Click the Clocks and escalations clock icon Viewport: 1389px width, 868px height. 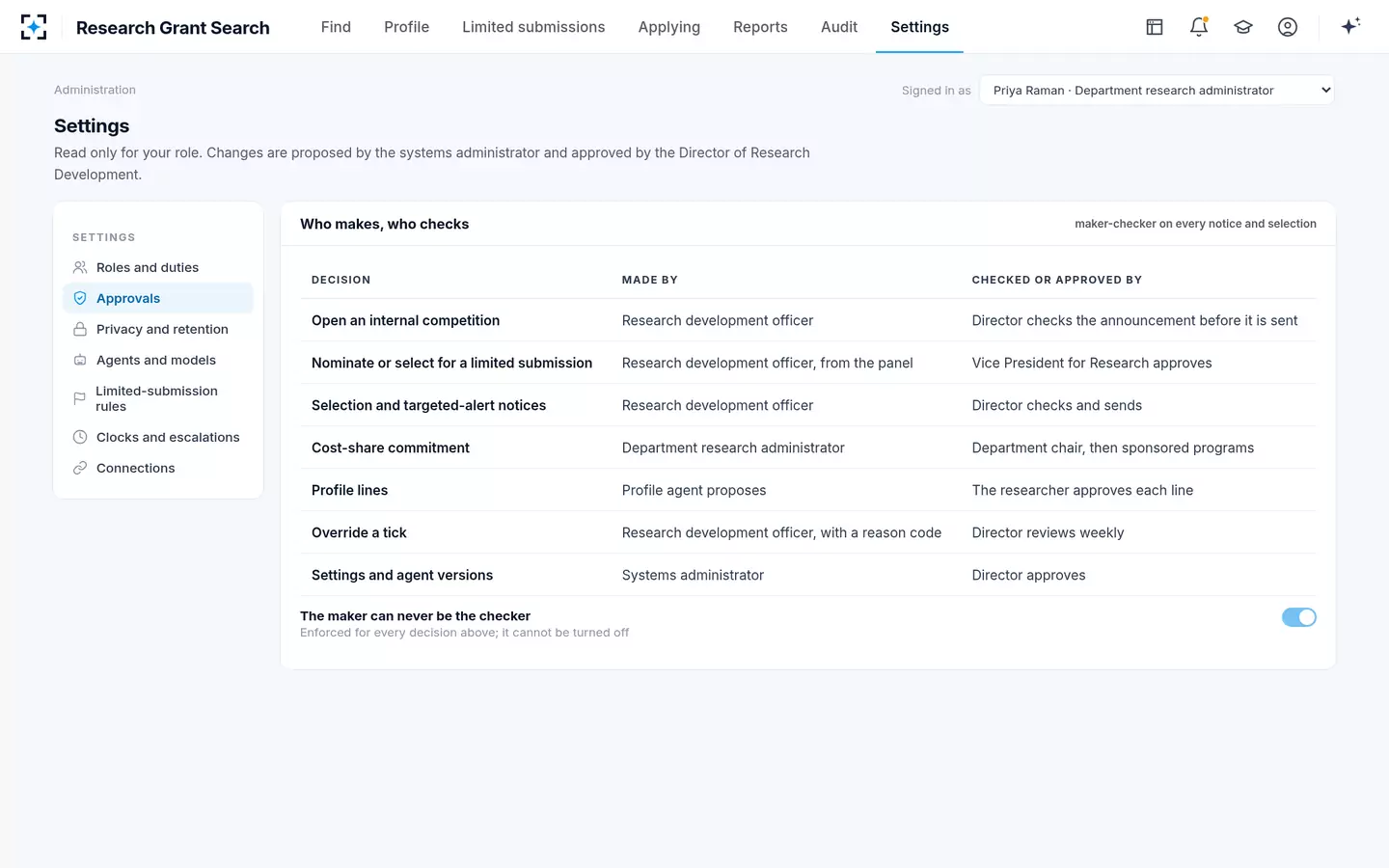(x=80, y=437)
